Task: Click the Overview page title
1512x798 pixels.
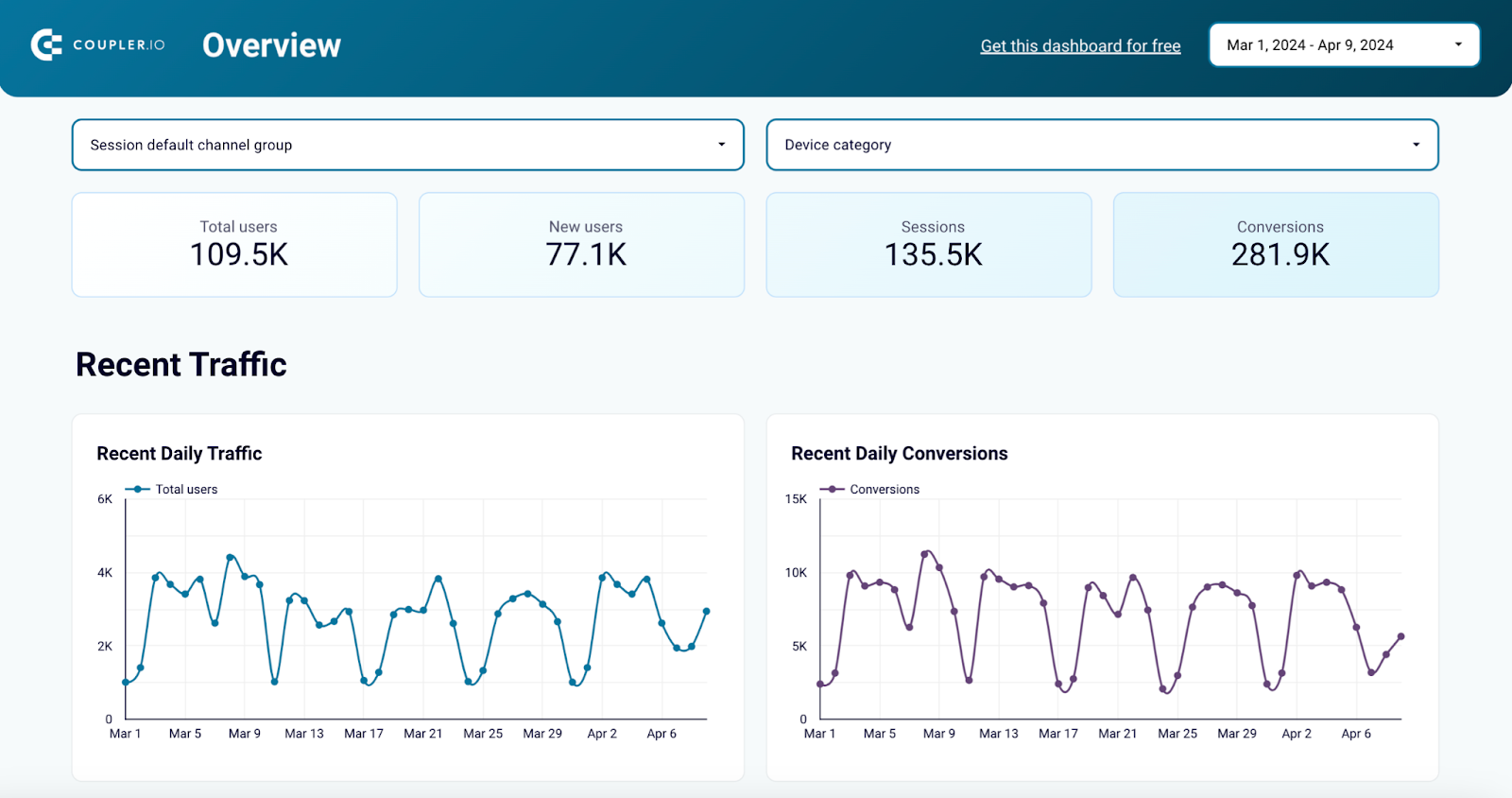Action: 271,45
